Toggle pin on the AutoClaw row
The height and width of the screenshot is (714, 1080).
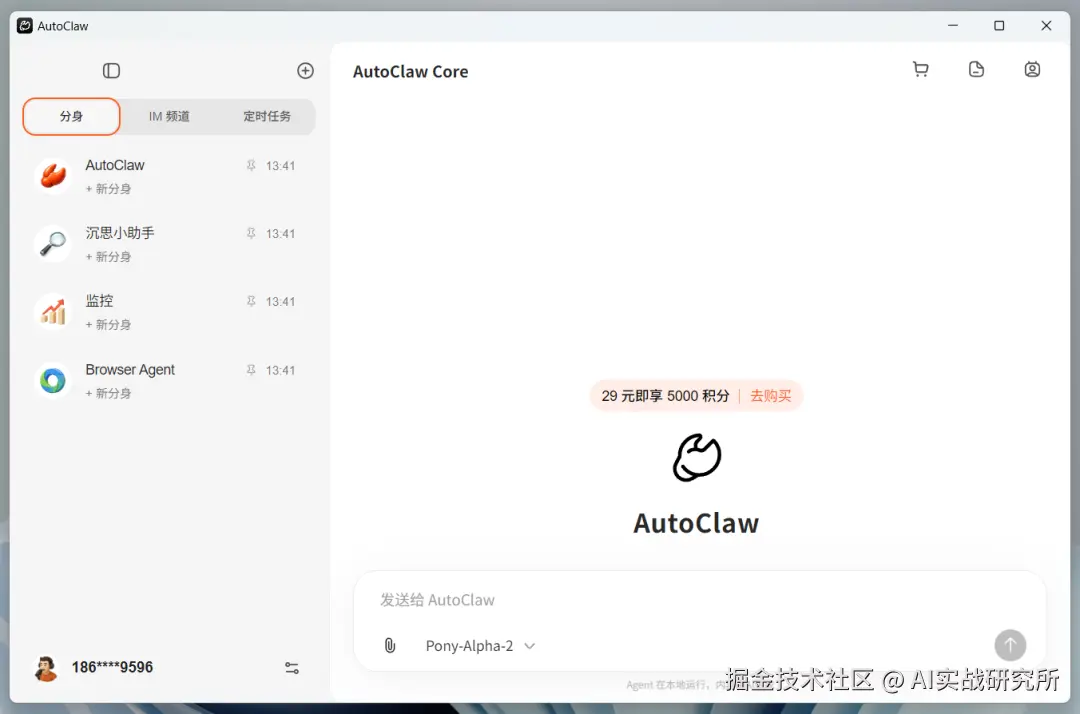[x=251, y=165]
